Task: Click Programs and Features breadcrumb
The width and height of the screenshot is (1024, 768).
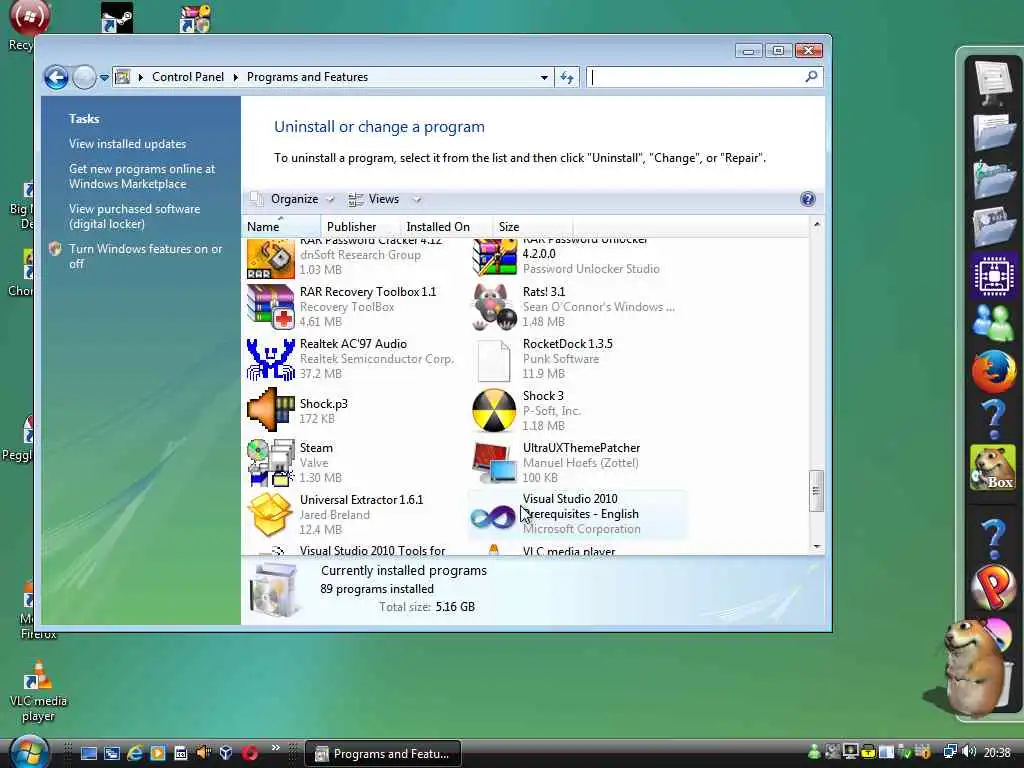Action: [307, 77]
